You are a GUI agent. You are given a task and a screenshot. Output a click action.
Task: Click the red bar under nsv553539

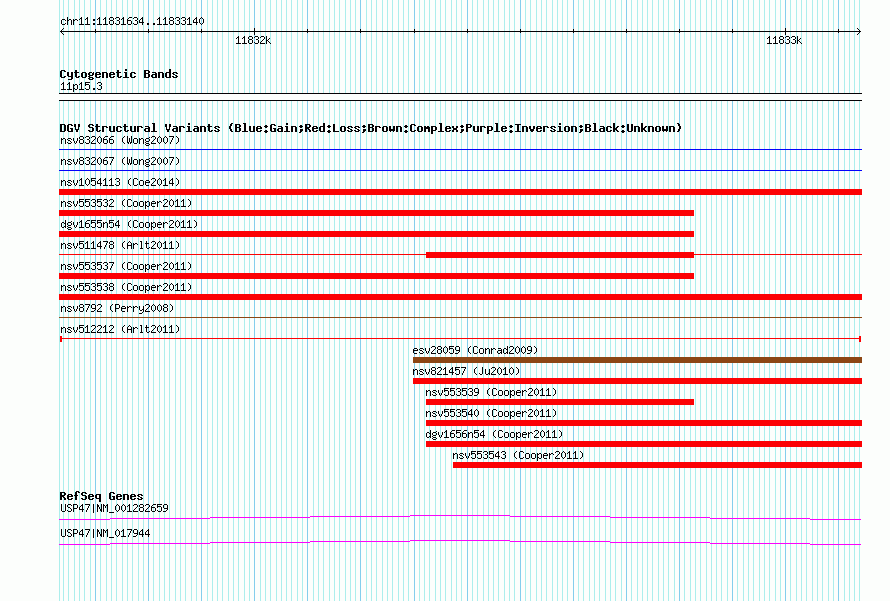[x=560, y=402]
